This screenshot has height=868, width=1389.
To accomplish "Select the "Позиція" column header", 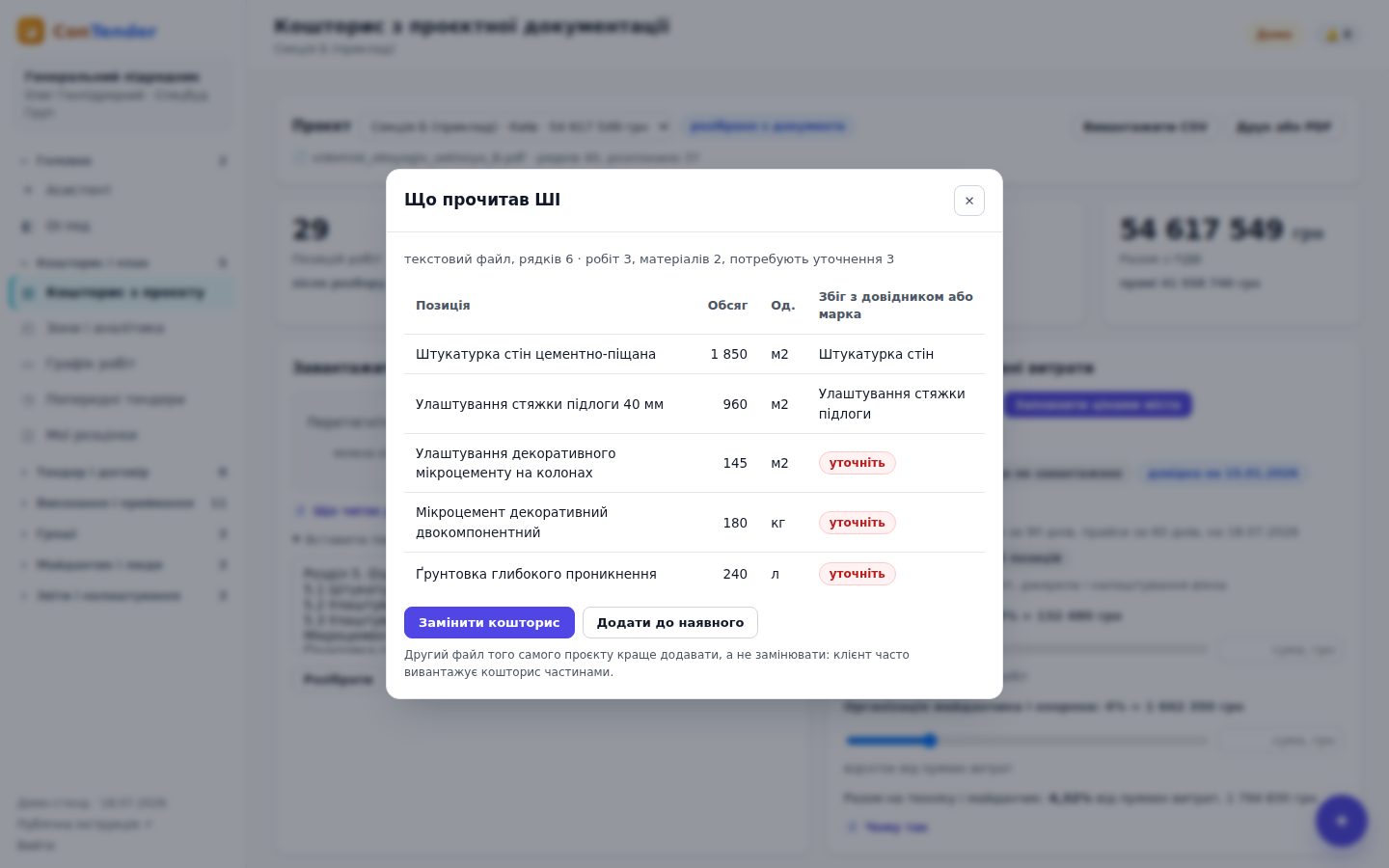I will coord(443,306).
